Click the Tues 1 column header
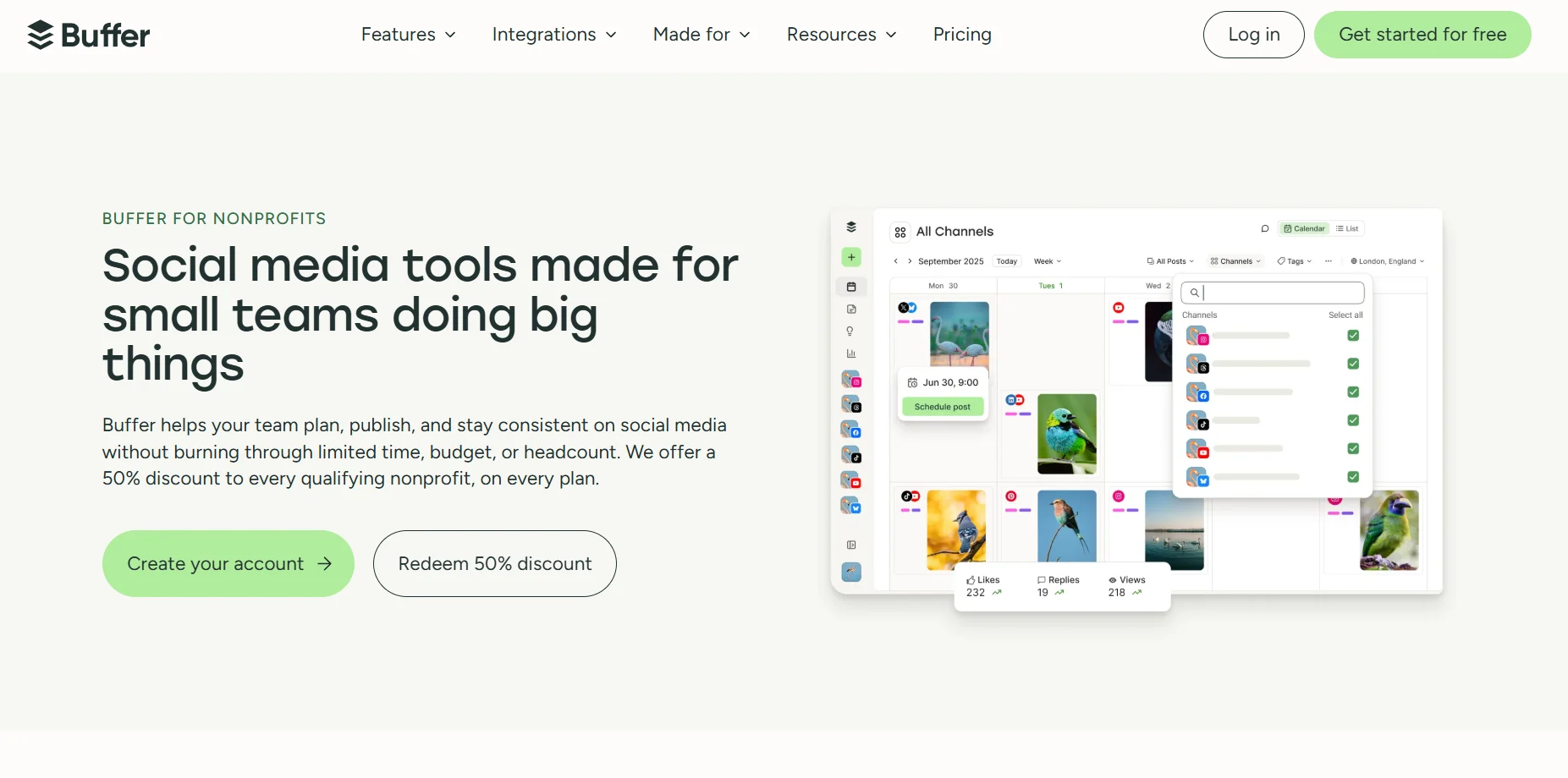This screenshot has height=778, width=1568. click(1051, 286)
